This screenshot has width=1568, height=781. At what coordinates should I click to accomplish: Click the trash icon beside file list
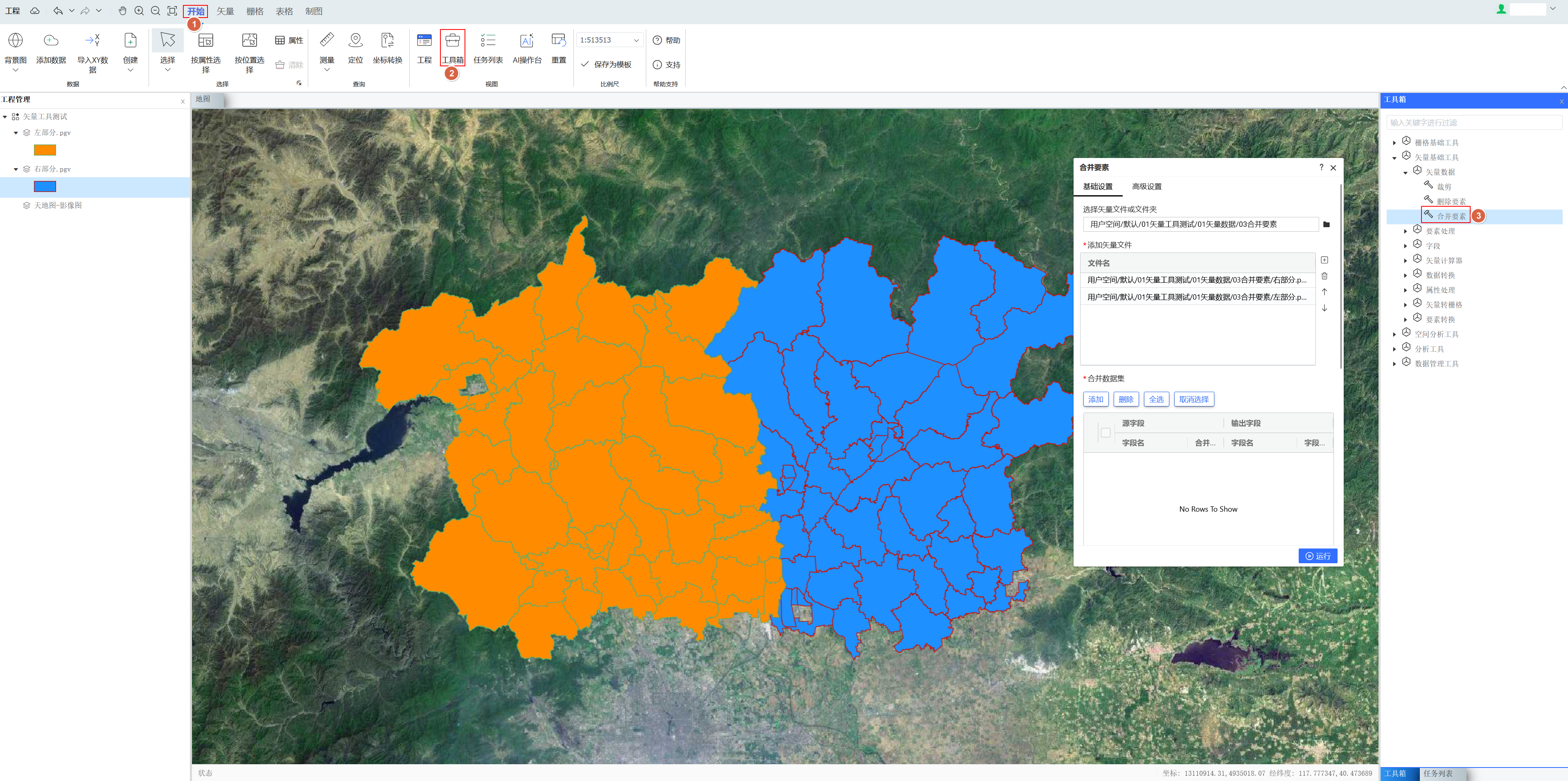point(1324,276)
